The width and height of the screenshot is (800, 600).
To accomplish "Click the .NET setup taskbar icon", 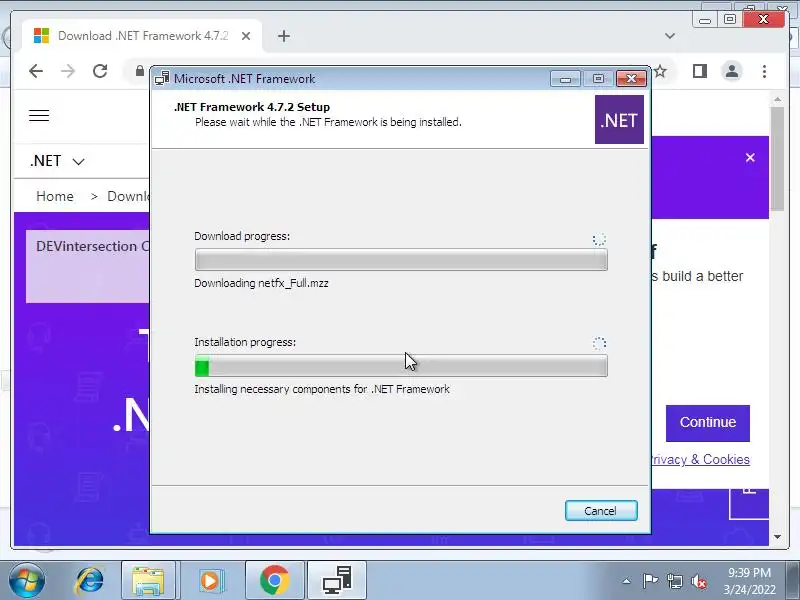I will click(x=337, y=581).
